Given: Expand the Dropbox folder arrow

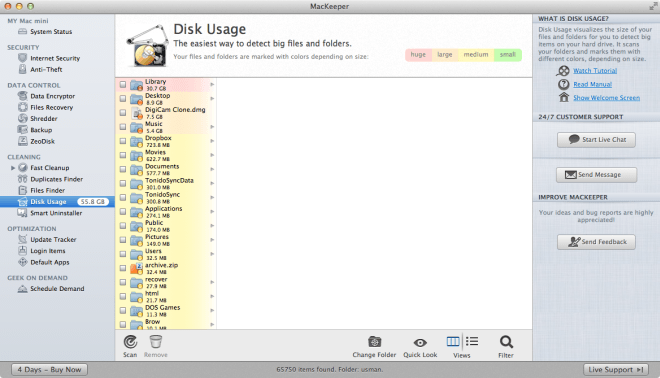Looking at the screenshot, I should point(212,141).
